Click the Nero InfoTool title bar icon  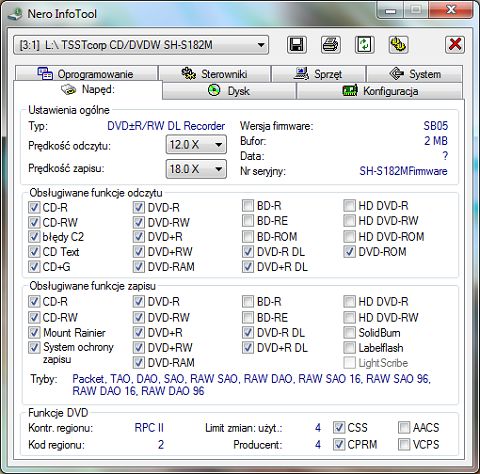pos(15,14)
